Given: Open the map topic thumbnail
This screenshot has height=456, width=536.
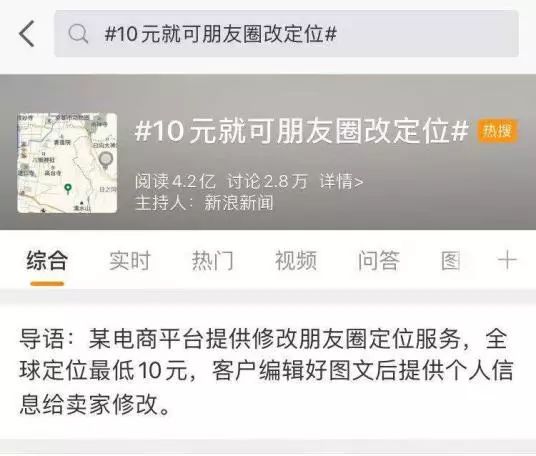Looking at the screenshot, I should 67,163.
